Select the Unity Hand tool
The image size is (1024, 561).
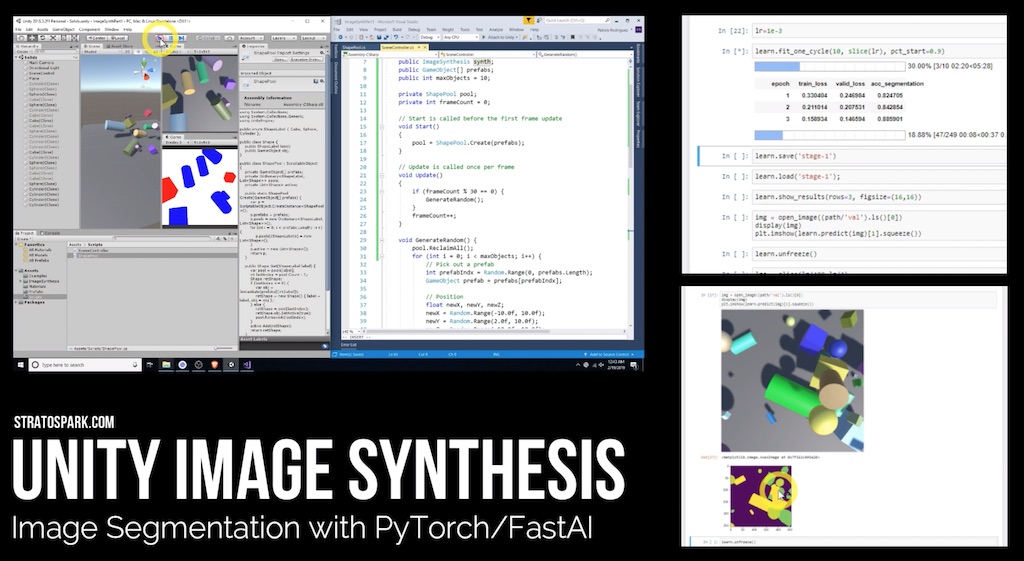[x=22, y=38]
